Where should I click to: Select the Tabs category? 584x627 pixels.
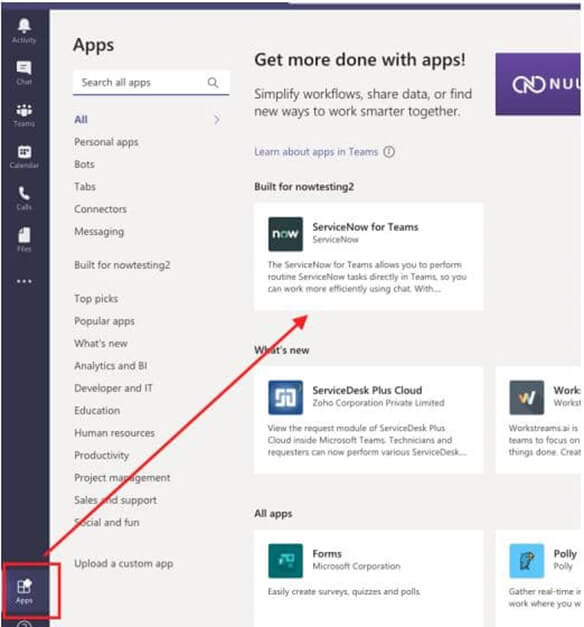85,187
